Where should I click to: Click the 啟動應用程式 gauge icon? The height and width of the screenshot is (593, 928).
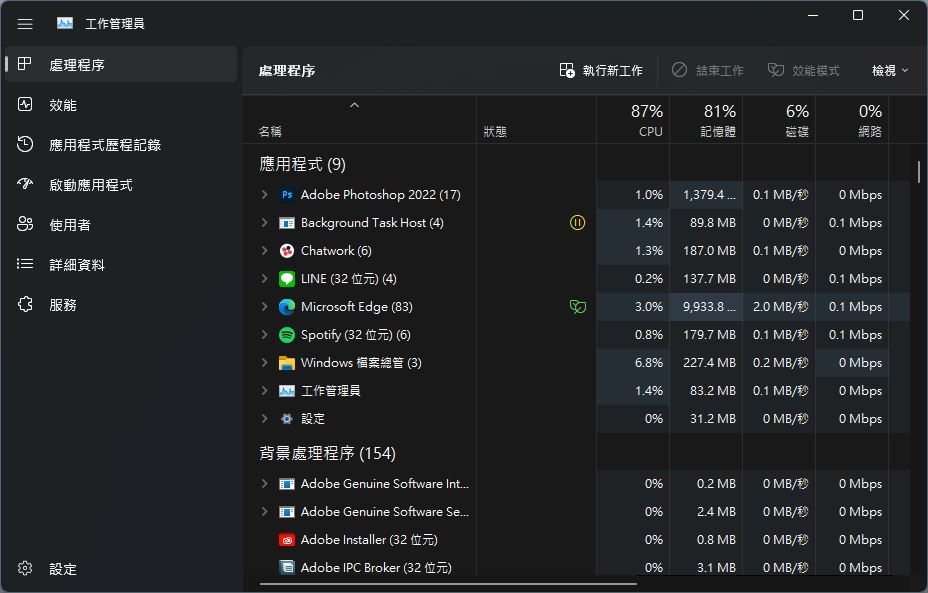25,184
